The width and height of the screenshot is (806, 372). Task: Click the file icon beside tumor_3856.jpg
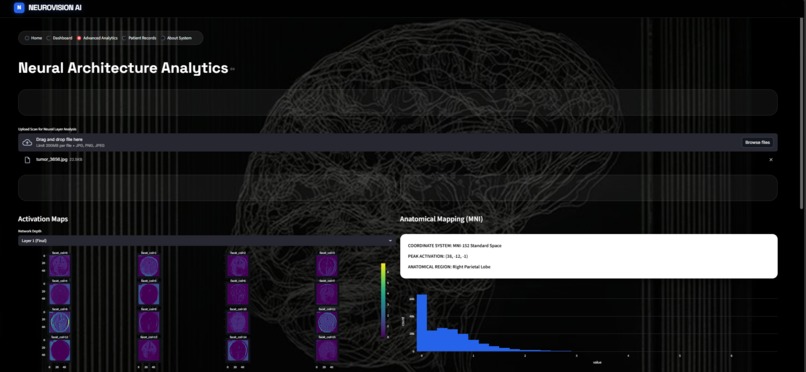[x=28, y=160]
